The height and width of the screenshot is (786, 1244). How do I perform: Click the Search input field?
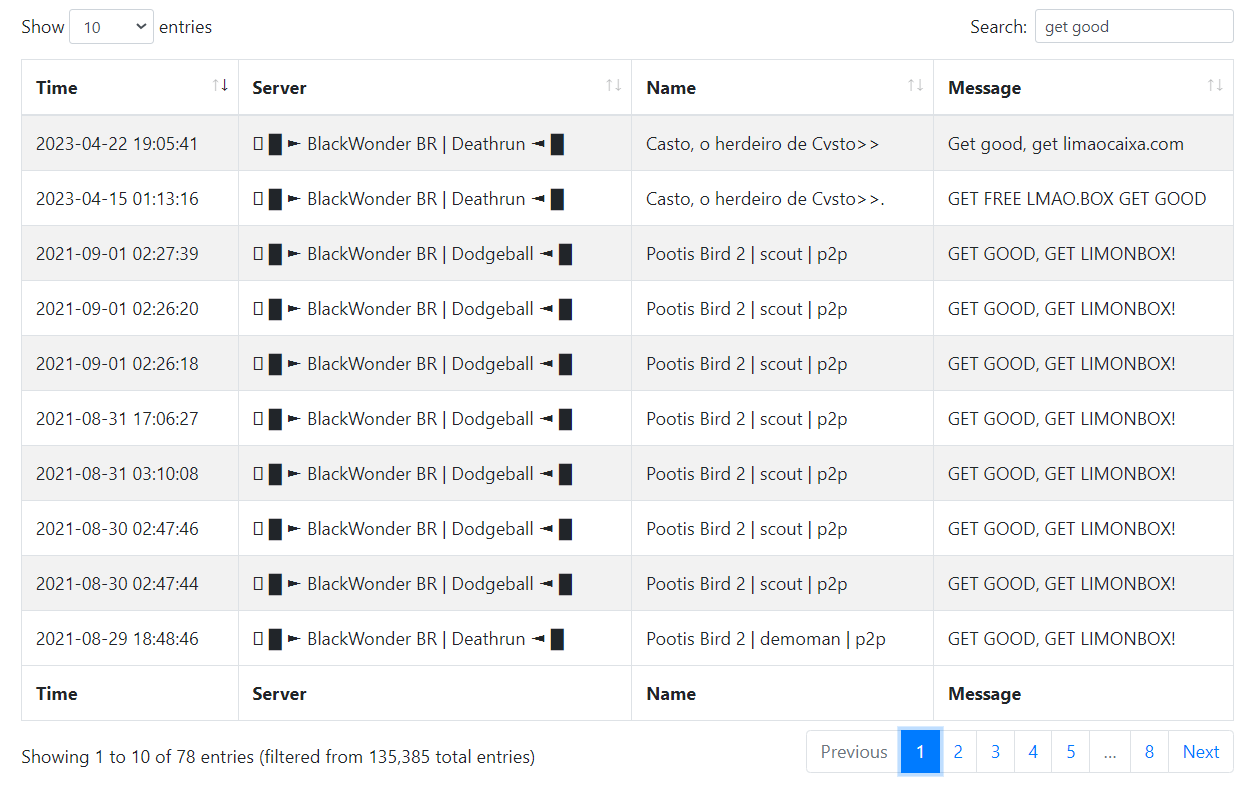point(1134,27)
